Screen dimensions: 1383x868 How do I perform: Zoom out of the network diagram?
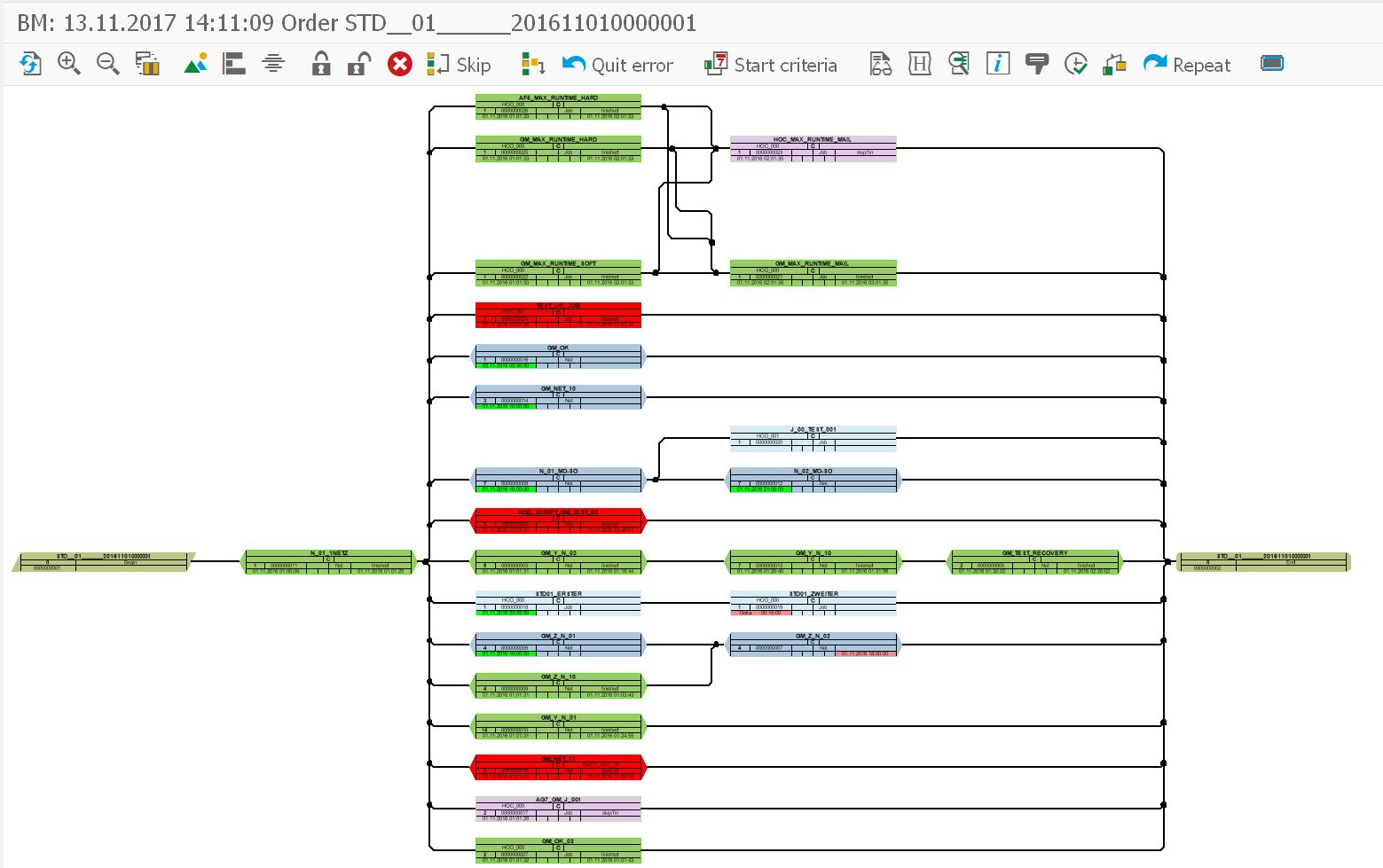[107, 64]
